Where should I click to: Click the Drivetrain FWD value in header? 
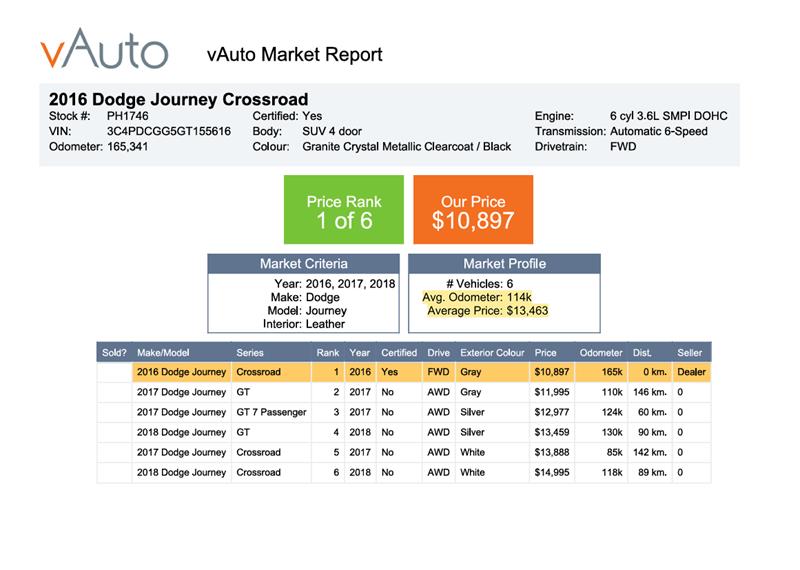[623, 146]
